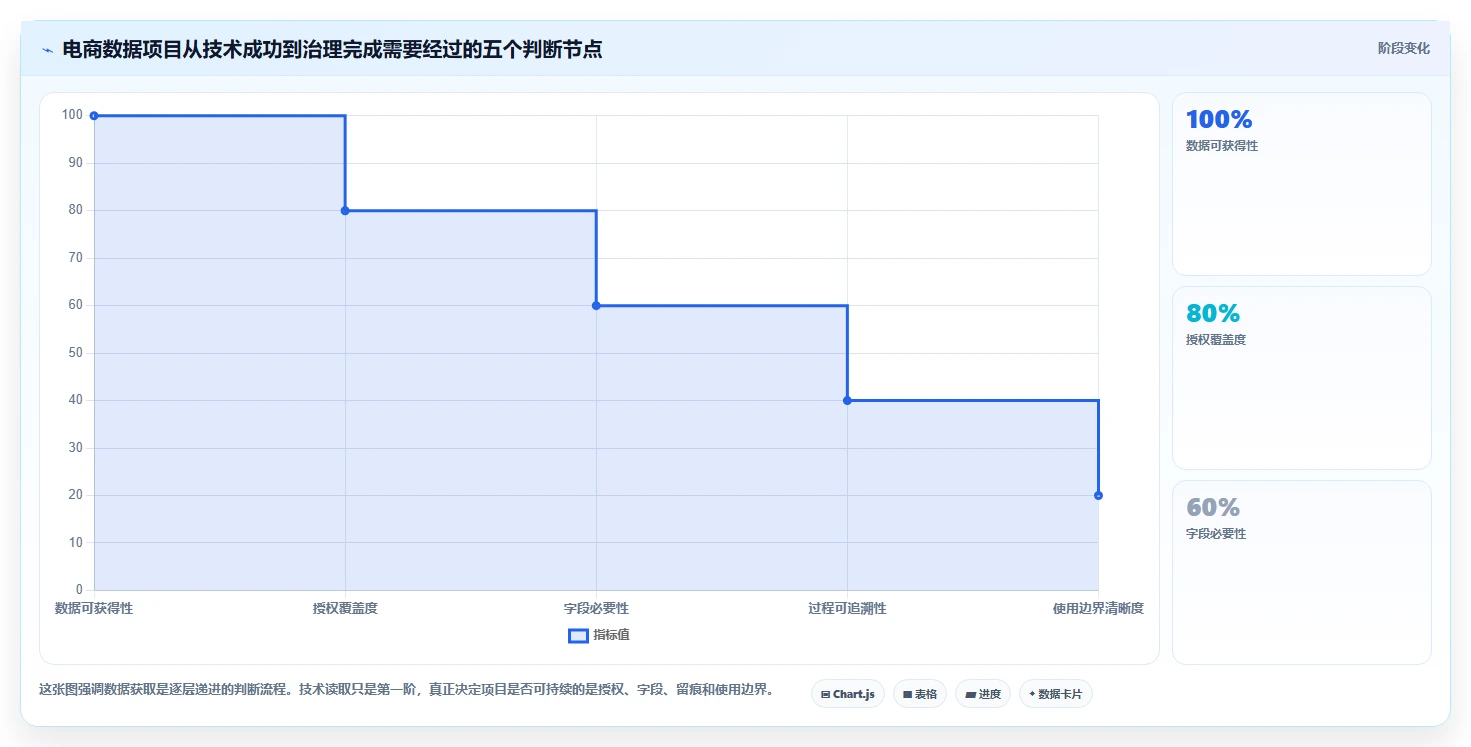Click the data point at 数据可获得性 100
The height and width of the screenshot is (747, 1471).
[x=94, y=116]
